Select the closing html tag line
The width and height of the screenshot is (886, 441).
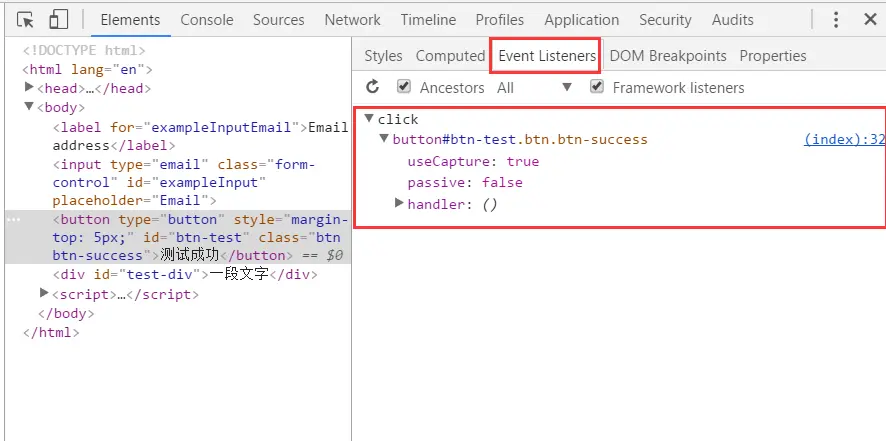[51, 332]
